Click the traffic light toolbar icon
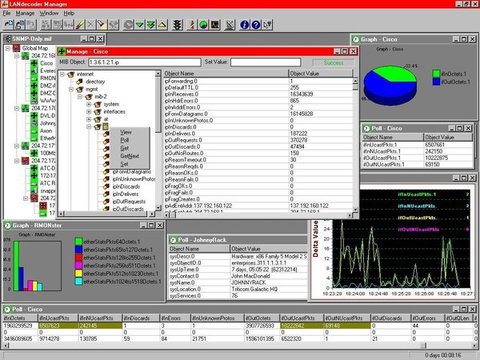The height and width of the screenshot is (360, 480). tap(178, 25)
